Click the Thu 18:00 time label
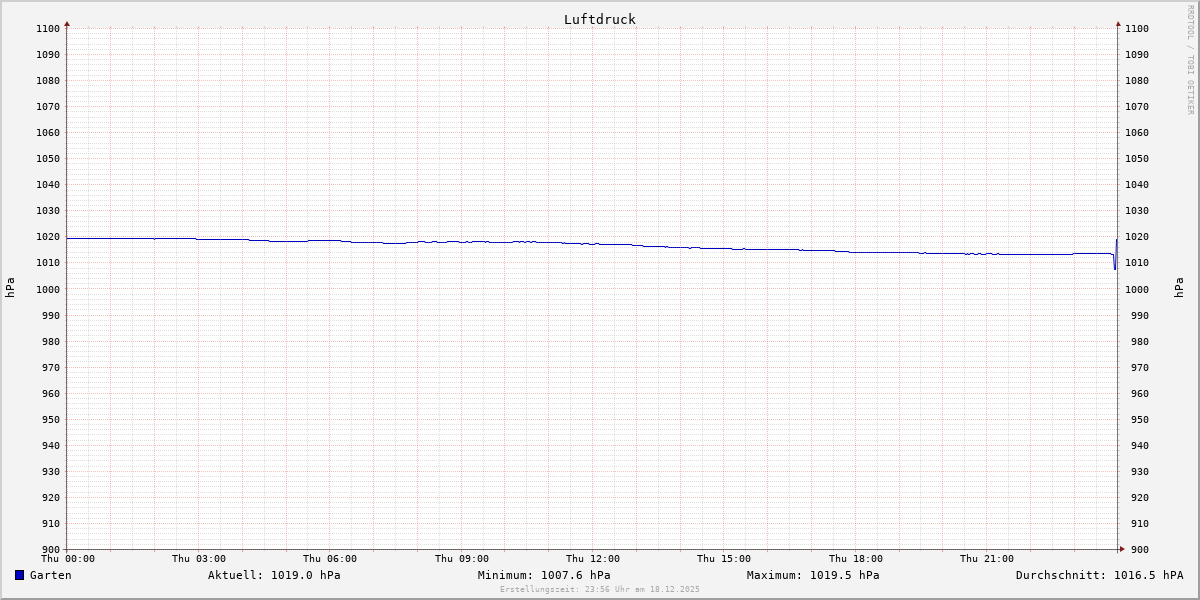 point(856,559)
